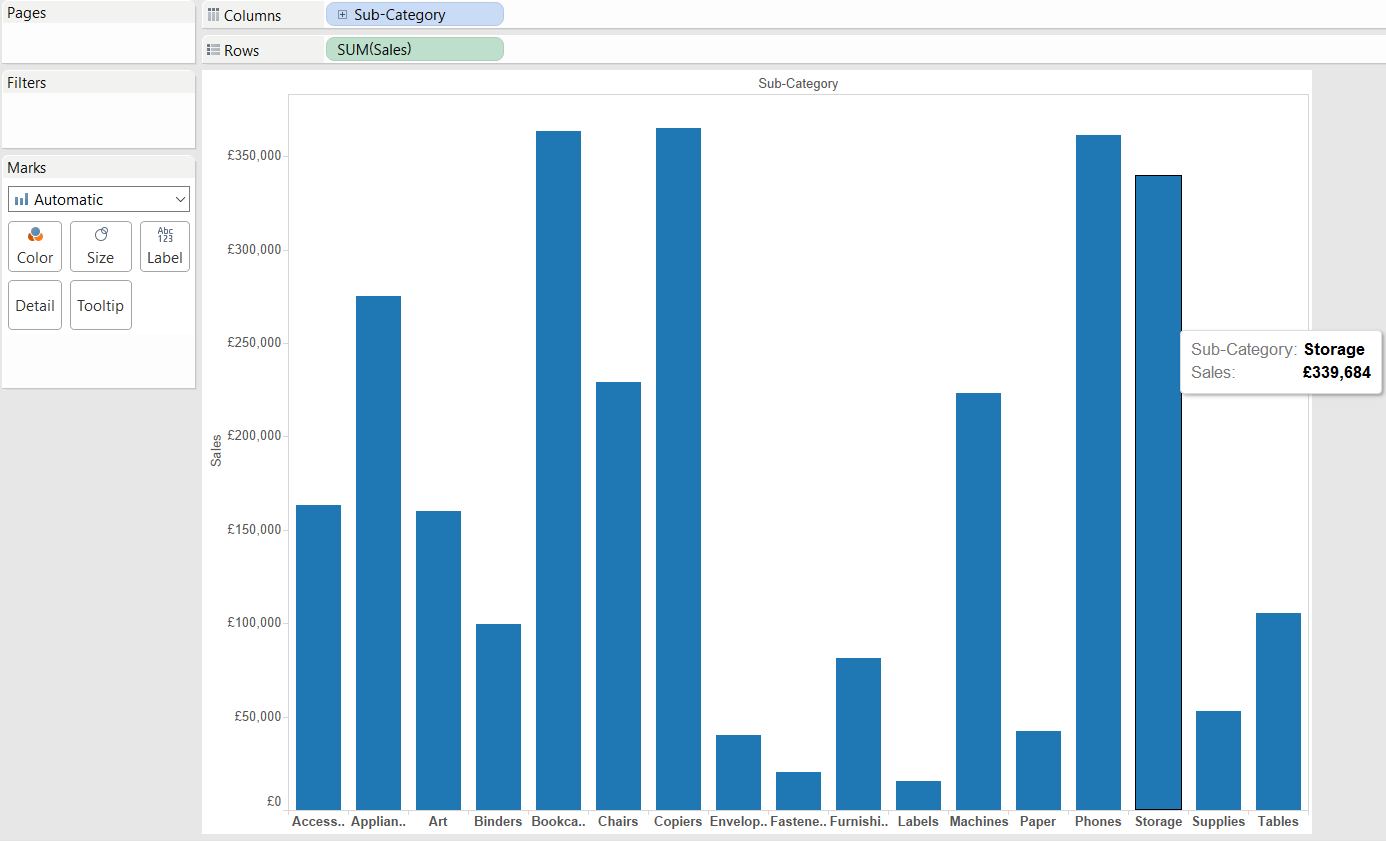Click the Marks card title
This screenshot has width=1386, height=842.
27,167
